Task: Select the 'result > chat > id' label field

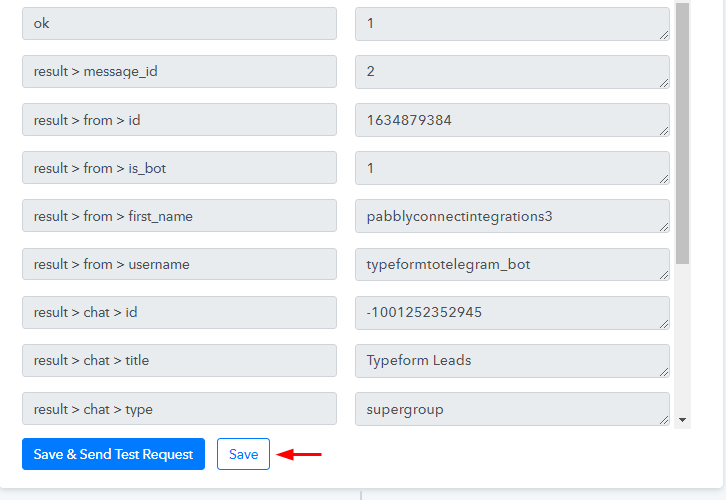Action: coord(179,312)
